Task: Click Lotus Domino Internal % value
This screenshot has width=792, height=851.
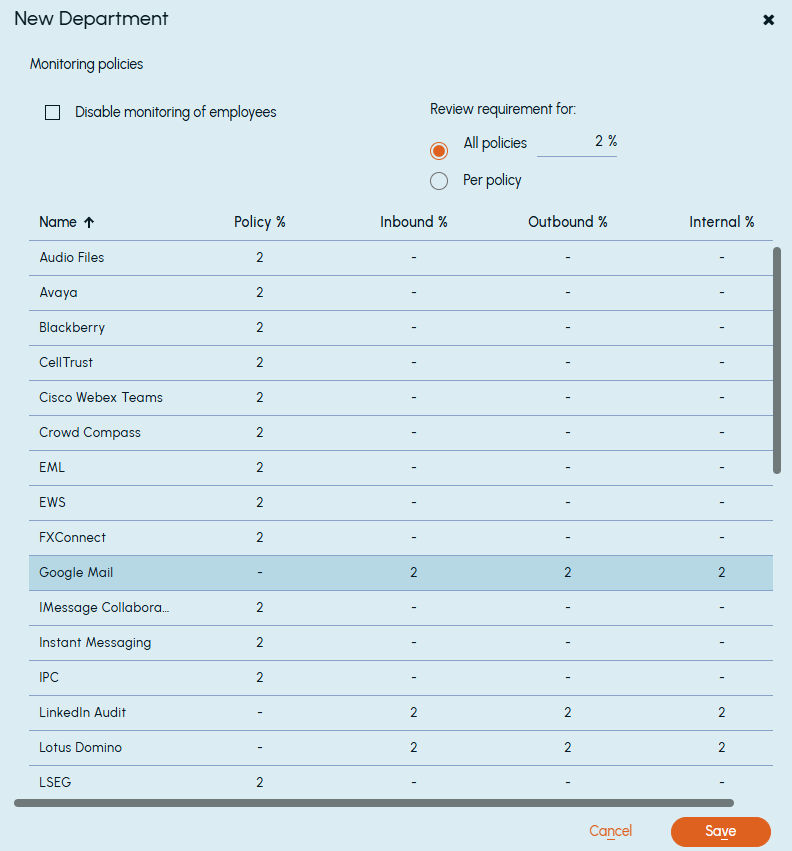Action: pyautogui.click(x=721, y=748)
